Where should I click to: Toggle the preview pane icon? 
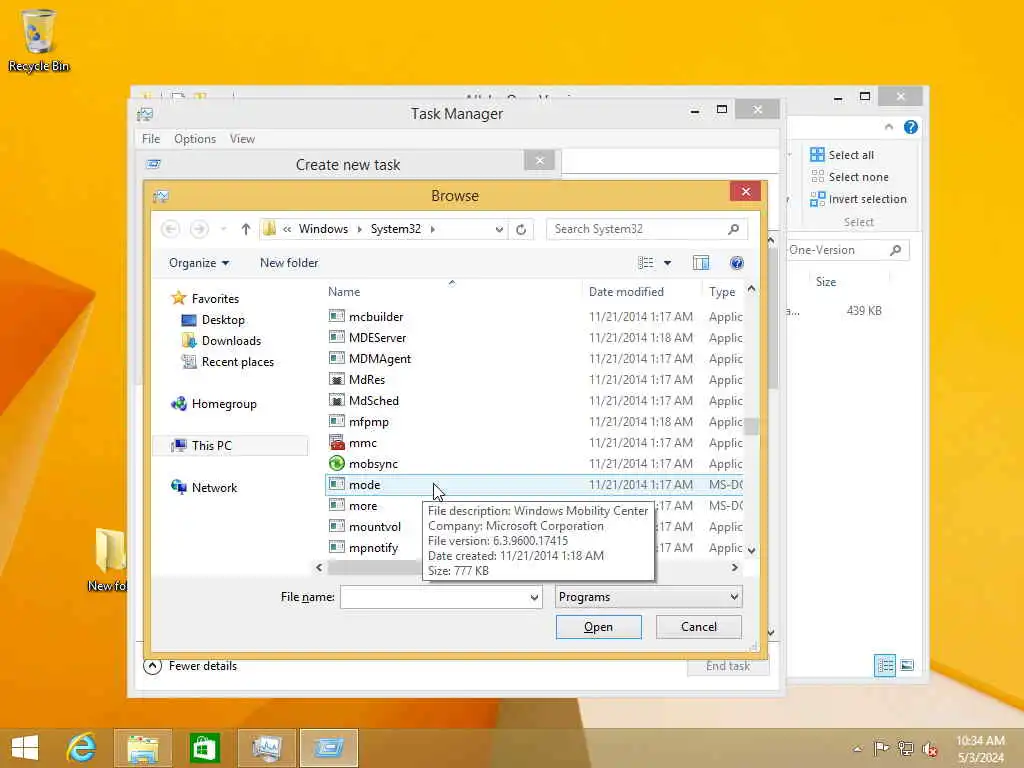click(701, 263)
